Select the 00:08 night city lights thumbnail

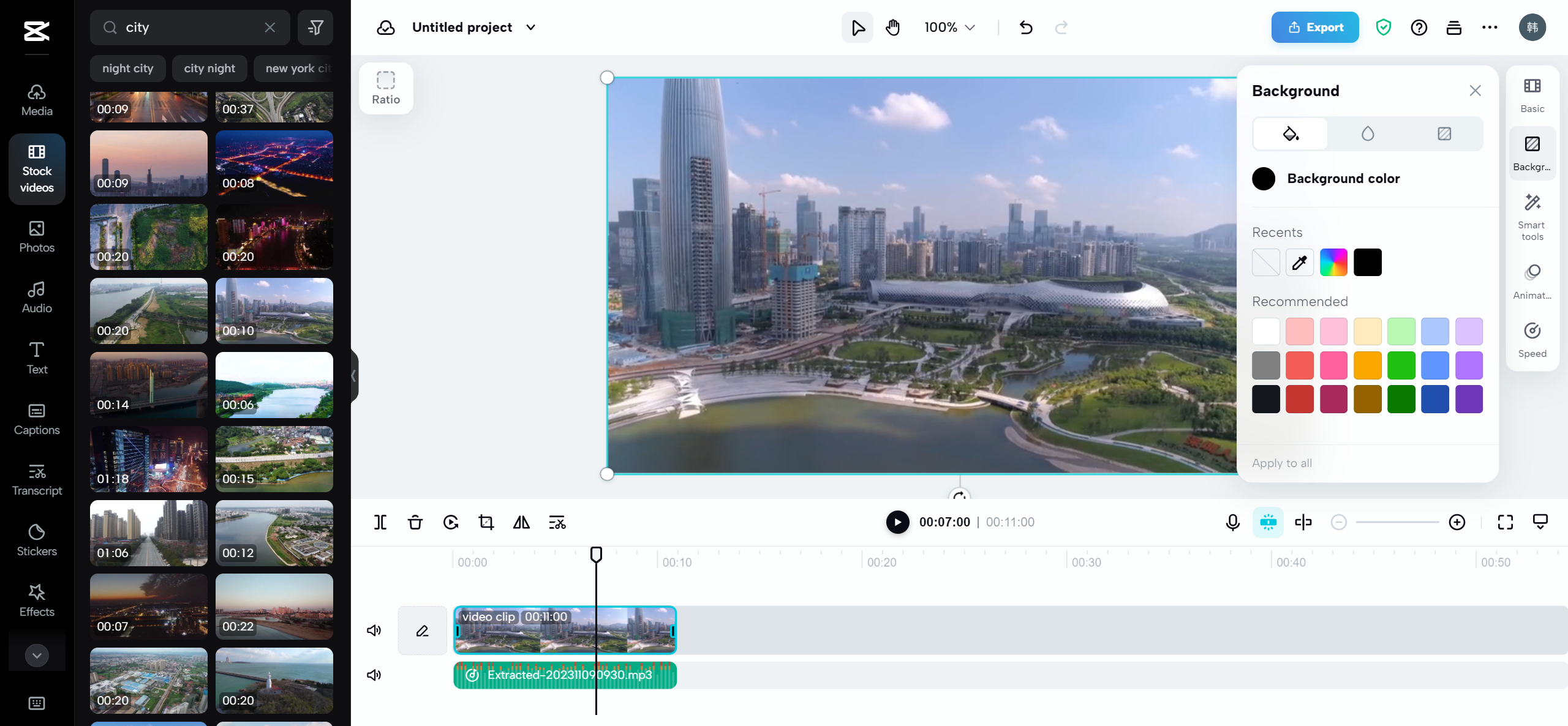click(274, 163)
